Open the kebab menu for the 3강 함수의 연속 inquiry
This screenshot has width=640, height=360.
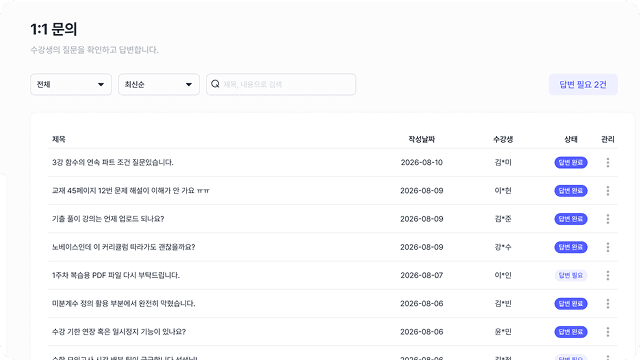tap(608, 162)
